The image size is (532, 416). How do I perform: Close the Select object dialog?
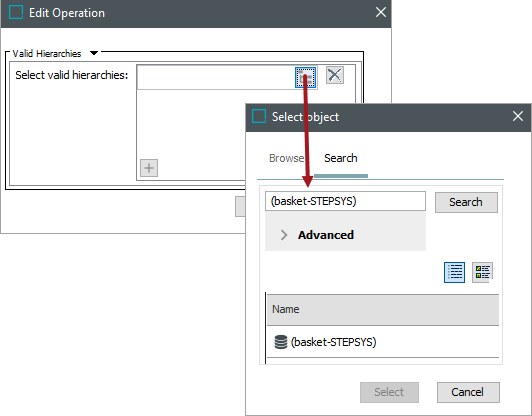click(518, 116)
